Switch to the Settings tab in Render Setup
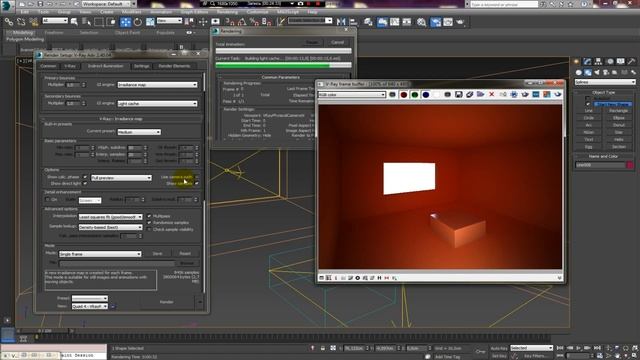This screenshot has width=640, height=360. 142,66
